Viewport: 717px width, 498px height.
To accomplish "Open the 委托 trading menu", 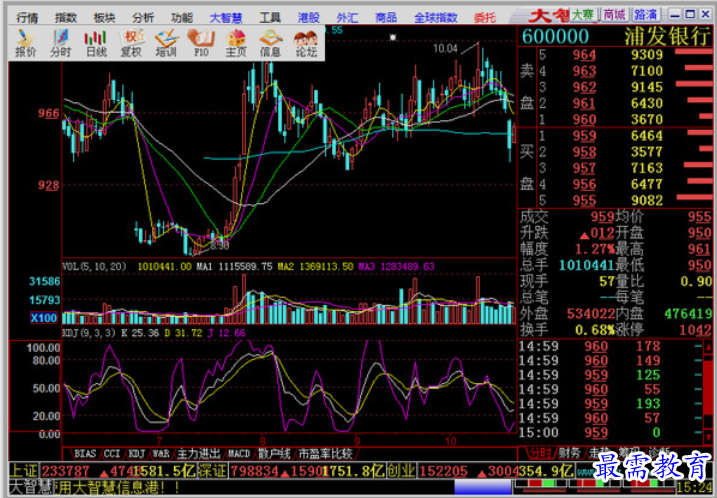I will tap(485, 17).
